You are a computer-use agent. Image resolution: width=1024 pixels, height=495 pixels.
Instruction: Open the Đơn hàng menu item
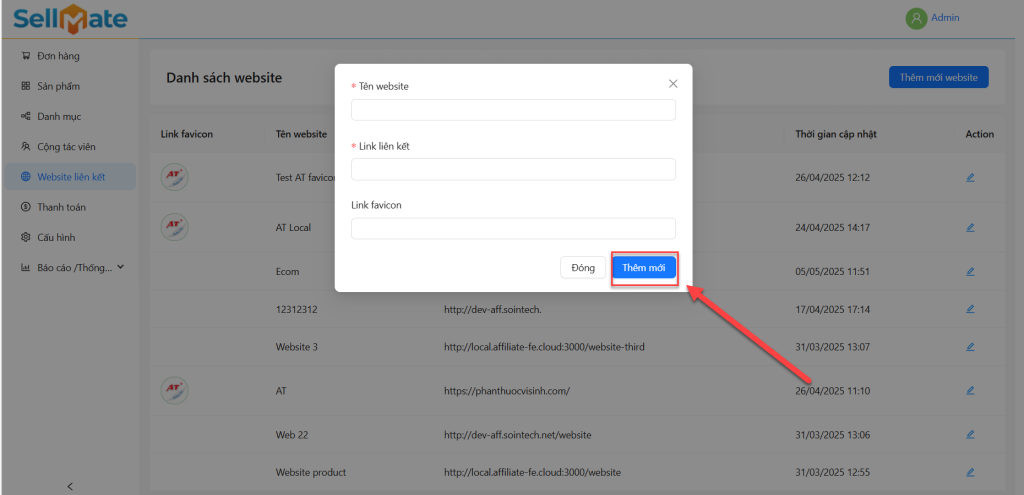pos(58,56)
